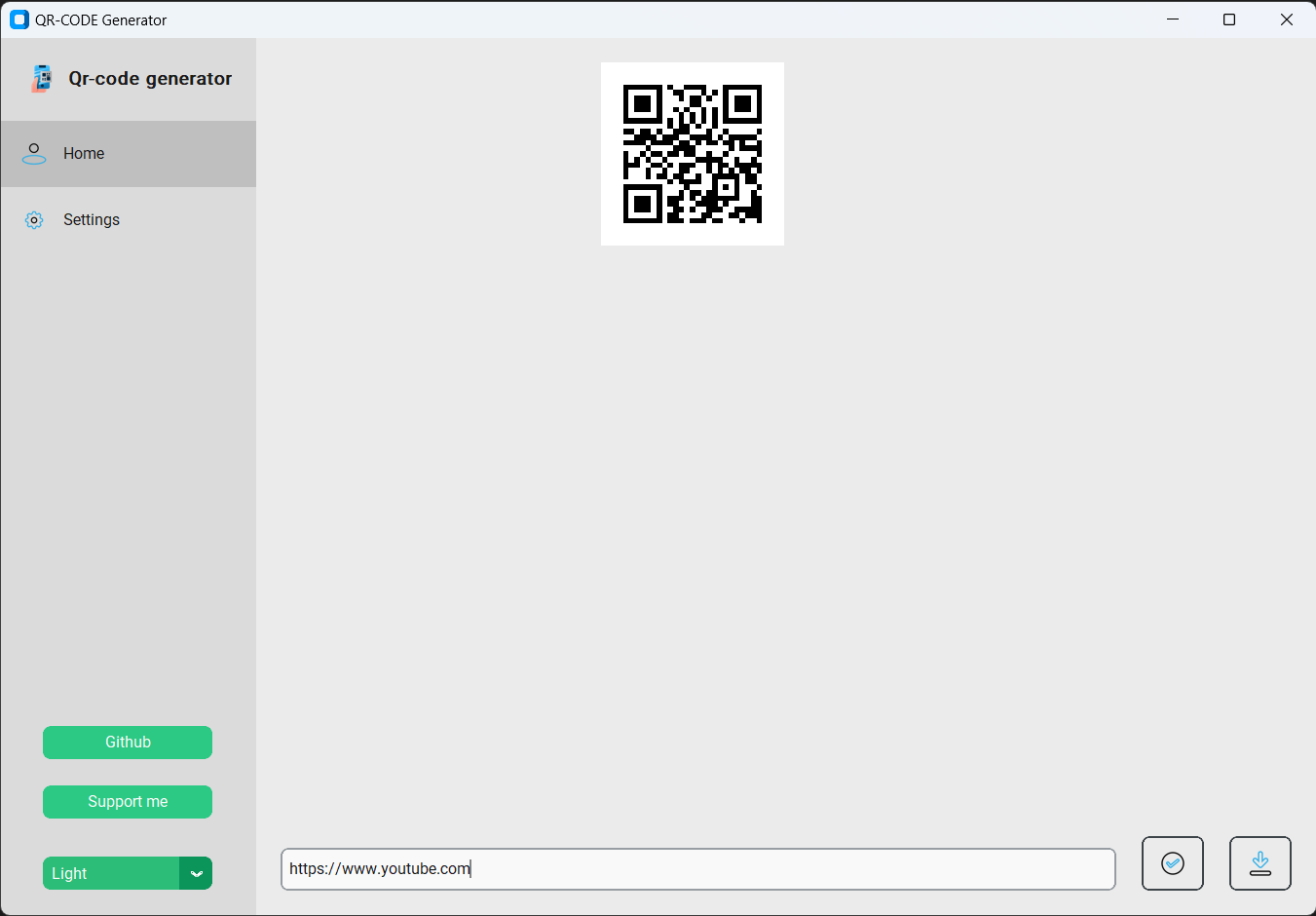Click the checkmark icon to generate the QR code
The width and height of the screenshot is (1316, 916).
point(1172,863)
